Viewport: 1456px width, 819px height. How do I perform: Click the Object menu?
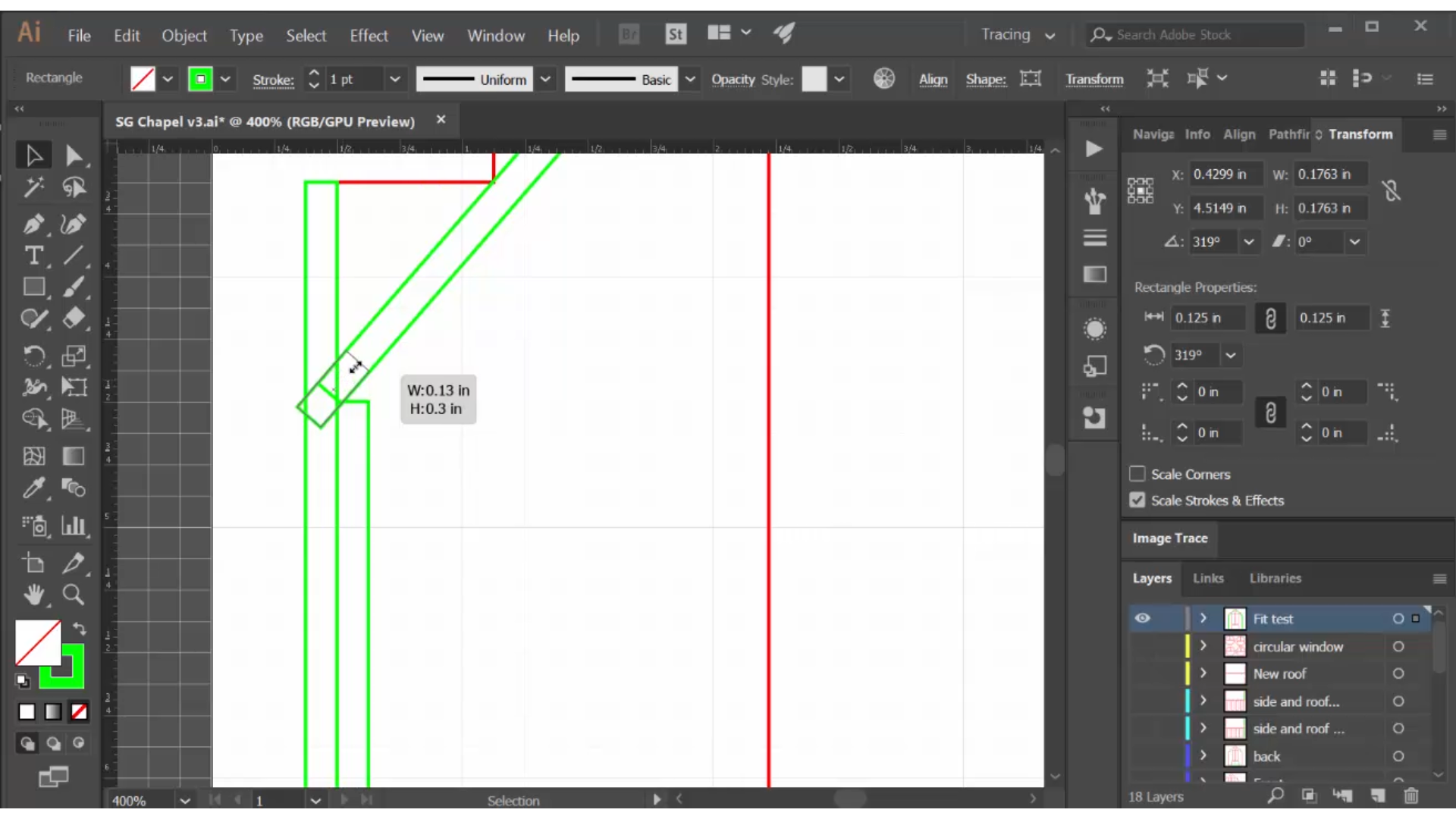(x=184, y=35)
